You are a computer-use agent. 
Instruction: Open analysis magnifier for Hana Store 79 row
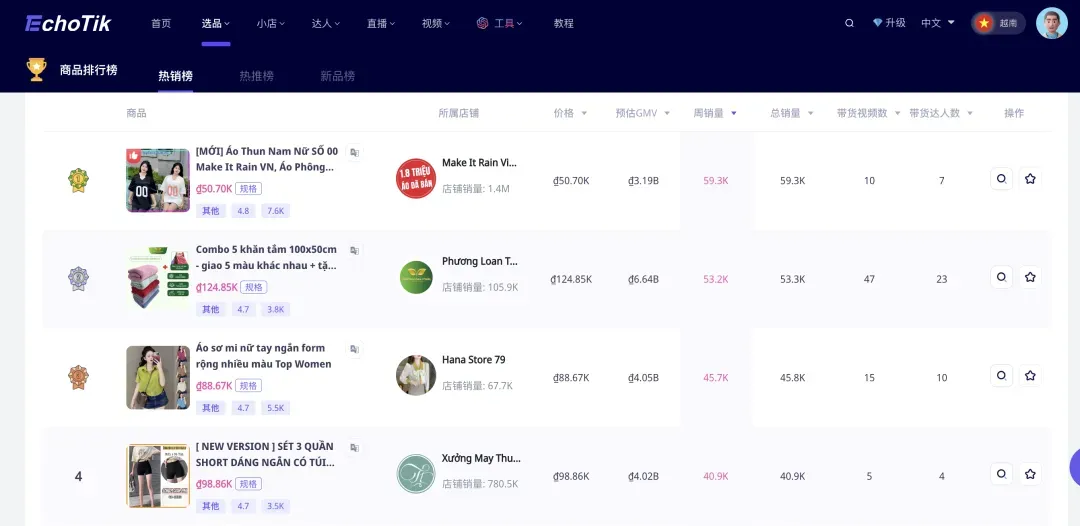click(x=1000, y=376)
